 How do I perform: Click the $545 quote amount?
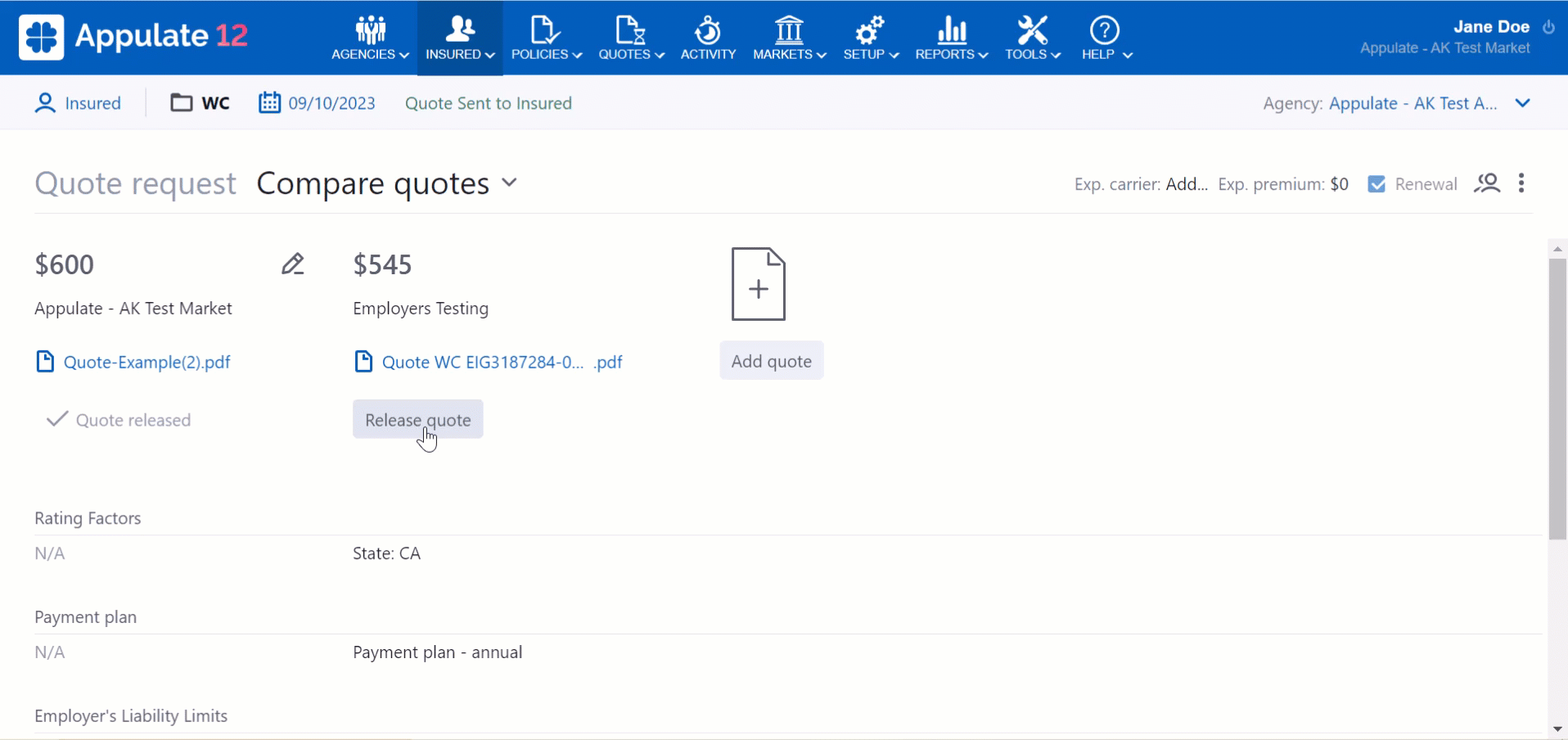(382, 264)
